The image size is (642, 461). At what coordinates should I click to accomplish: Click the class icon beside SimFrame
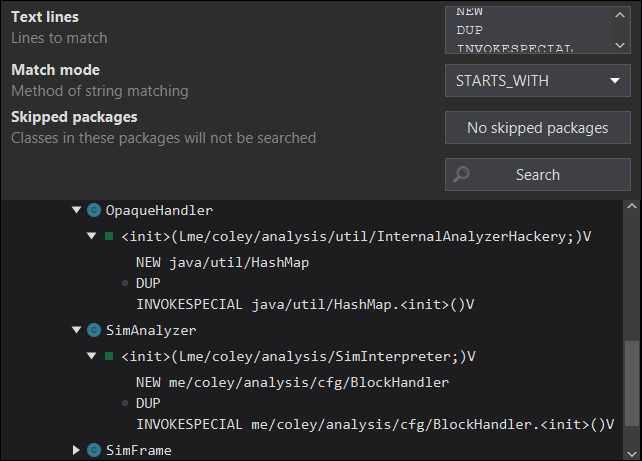click(94, 450)
